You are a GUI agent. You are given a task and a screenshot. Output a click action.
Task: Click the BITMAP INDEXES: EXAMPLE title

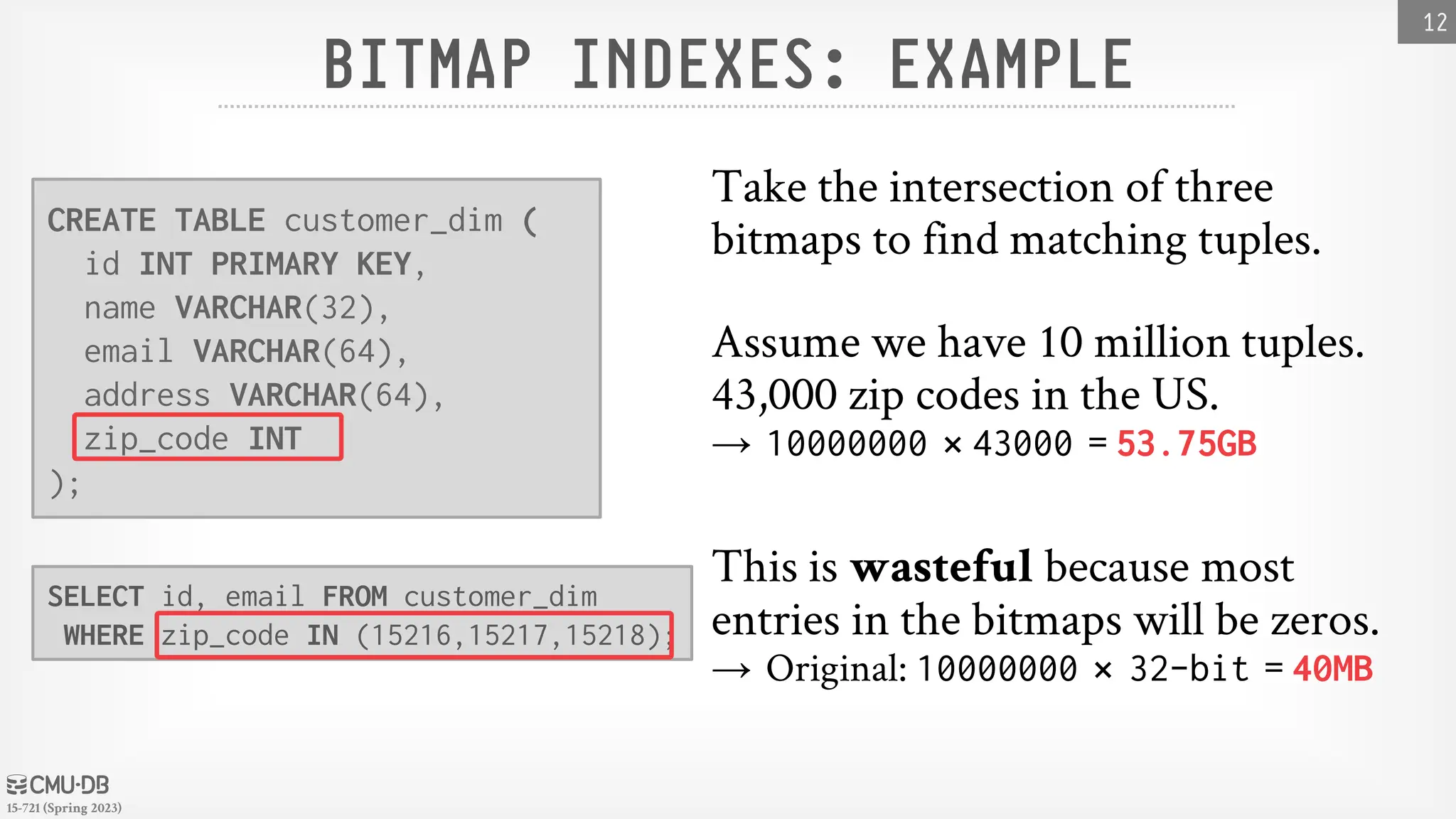pyautogui.click(x=727, y=65)
